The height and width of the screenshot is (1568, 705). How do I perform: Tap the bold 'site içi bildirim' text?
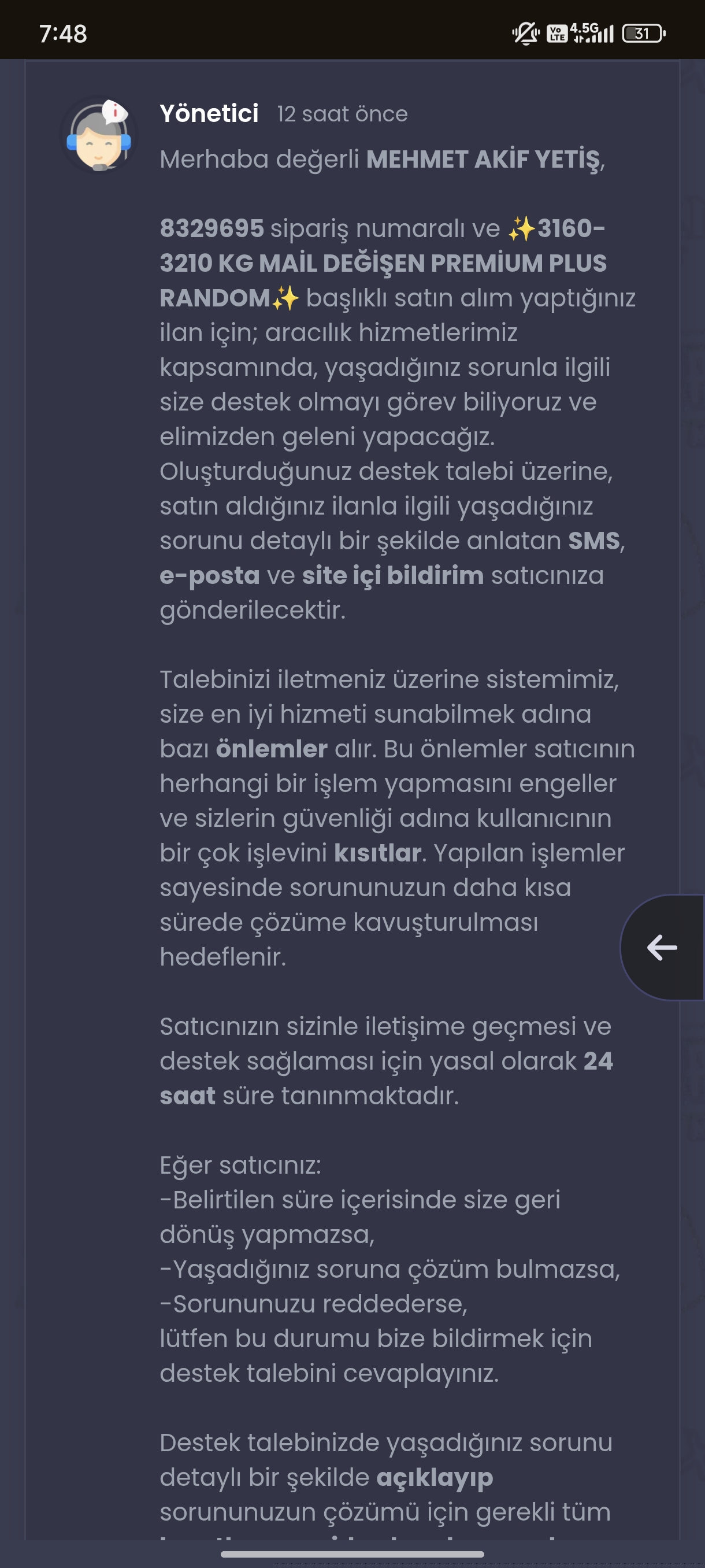point(393,575)
